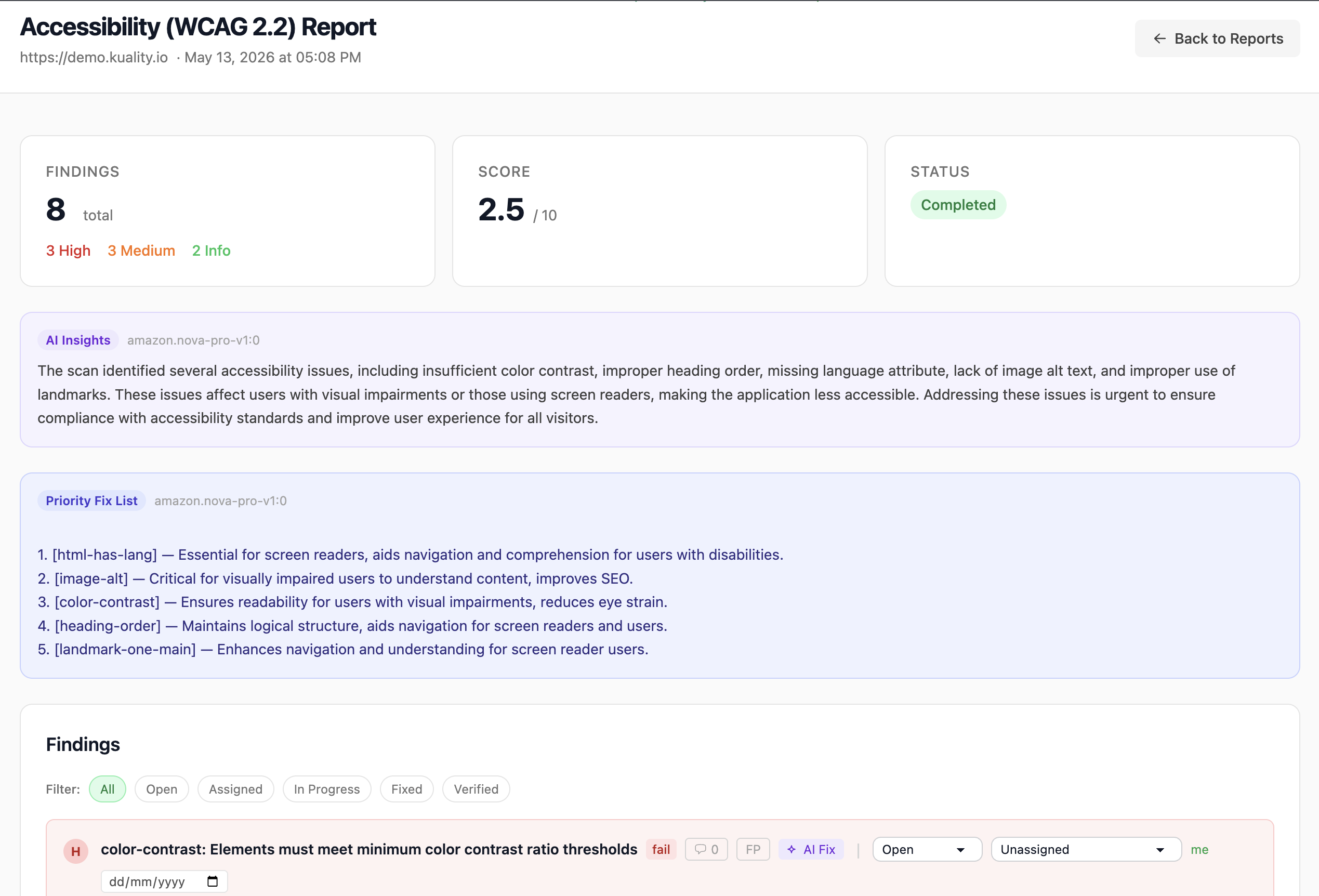Click the Findings section heading
The width and height of the screenshot is (1319, 896).
[83, 744]
